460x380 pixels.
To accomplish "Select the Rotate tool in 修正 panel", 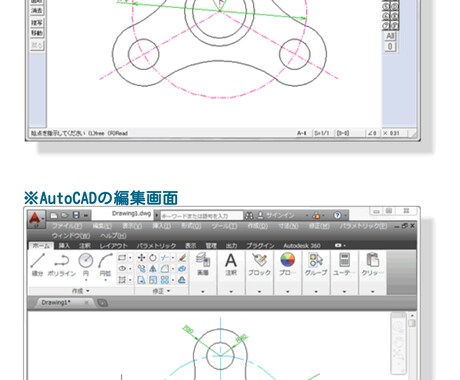I will (153, 258).
